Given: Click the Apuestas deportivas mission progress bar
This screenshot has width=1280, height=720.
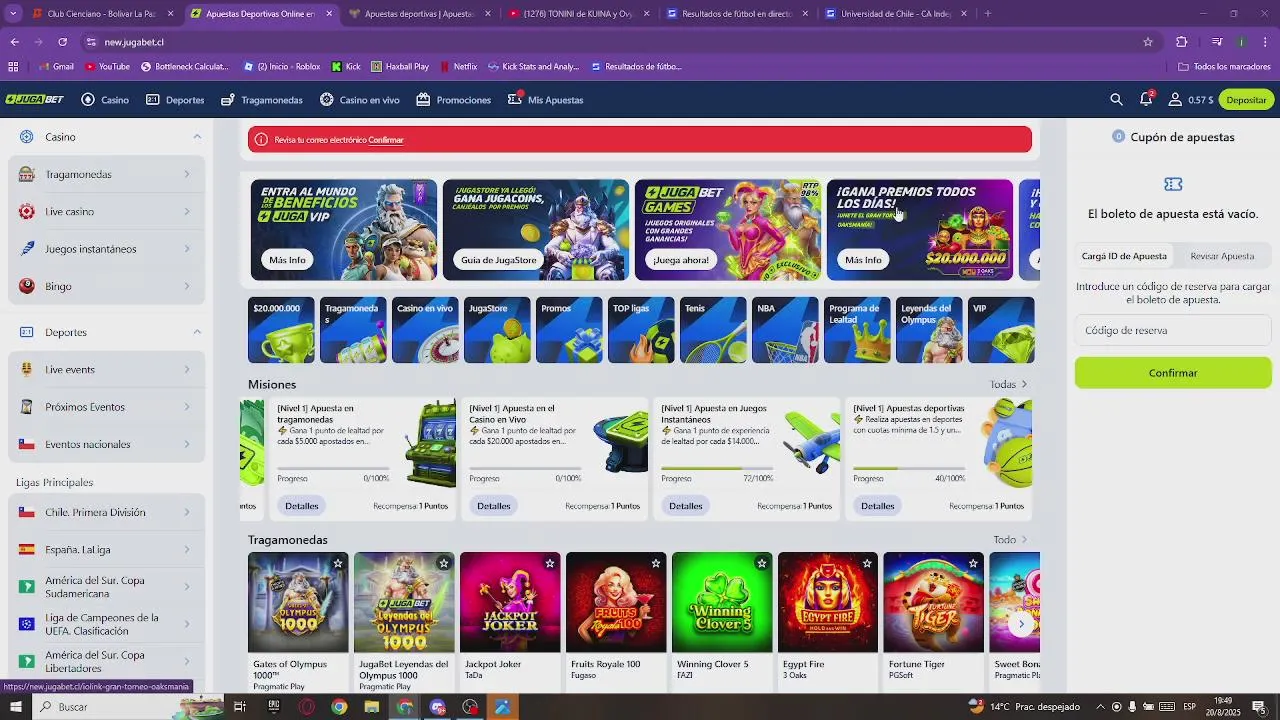Looking at the screenshot, I should [909, 468].
